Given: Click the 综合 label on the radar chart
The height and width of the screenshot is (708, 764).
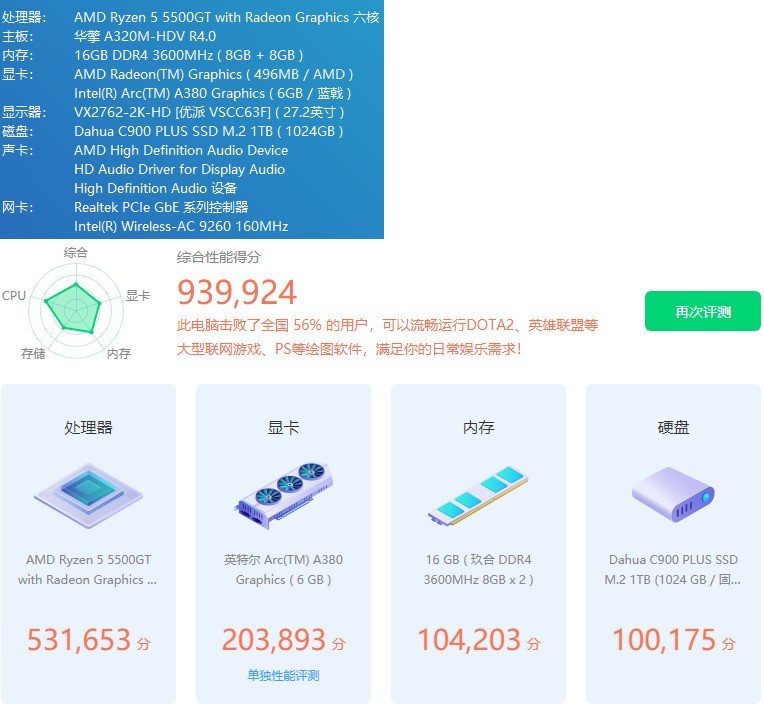Looking at the screenshot, I should point(76,252).
